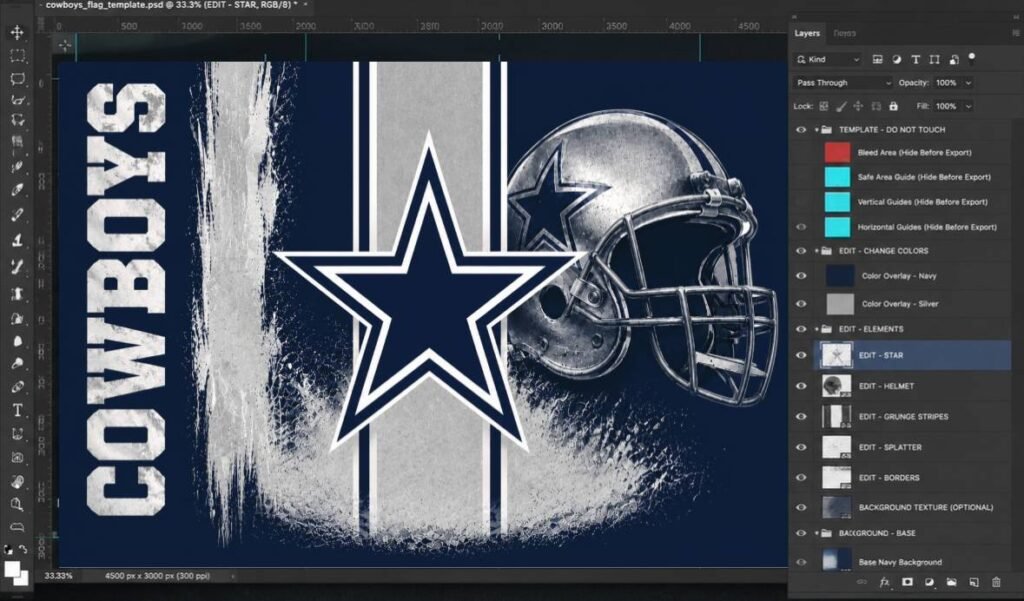Delete layer with trash icon
1024x601 pixels.
coord(996,581)
